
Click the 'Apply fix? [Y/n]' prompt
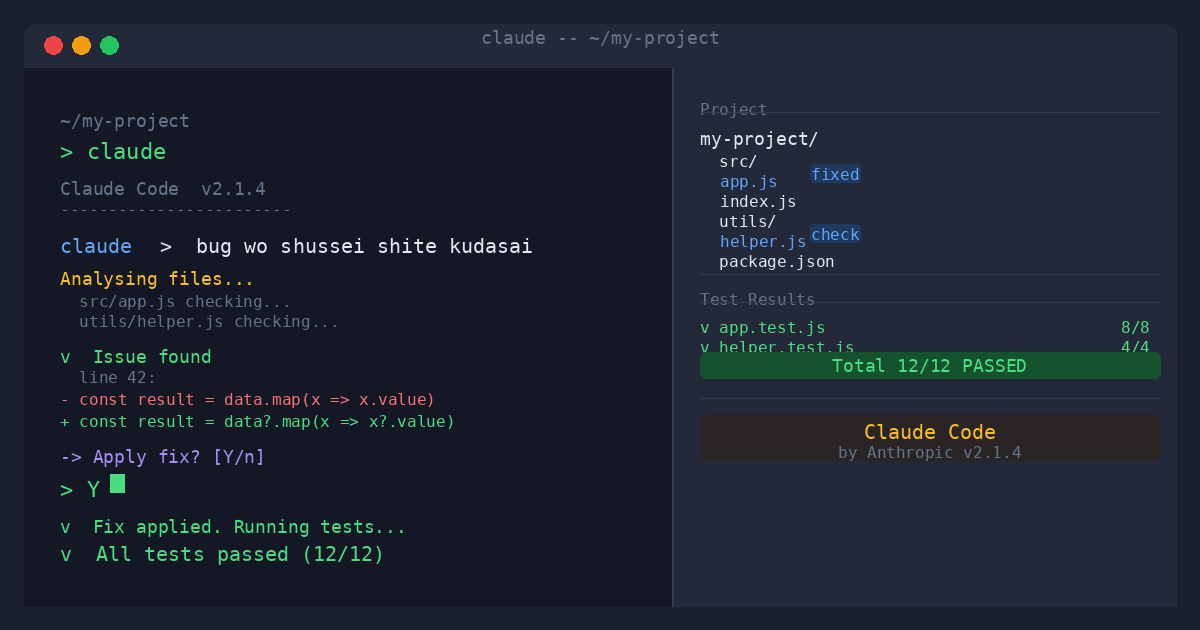pos(163,457)
